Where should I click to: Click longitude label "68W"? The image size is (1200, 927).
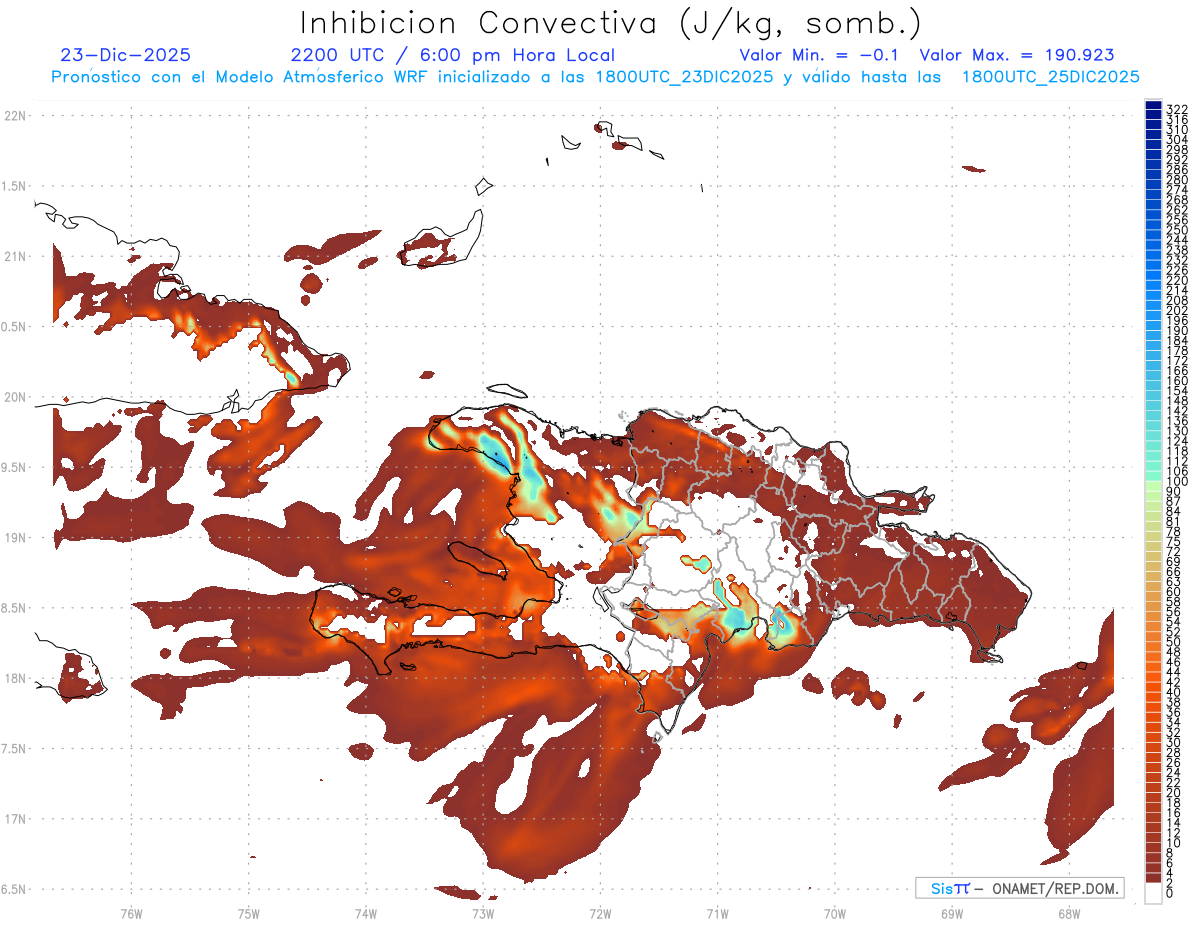point(1068,912)
